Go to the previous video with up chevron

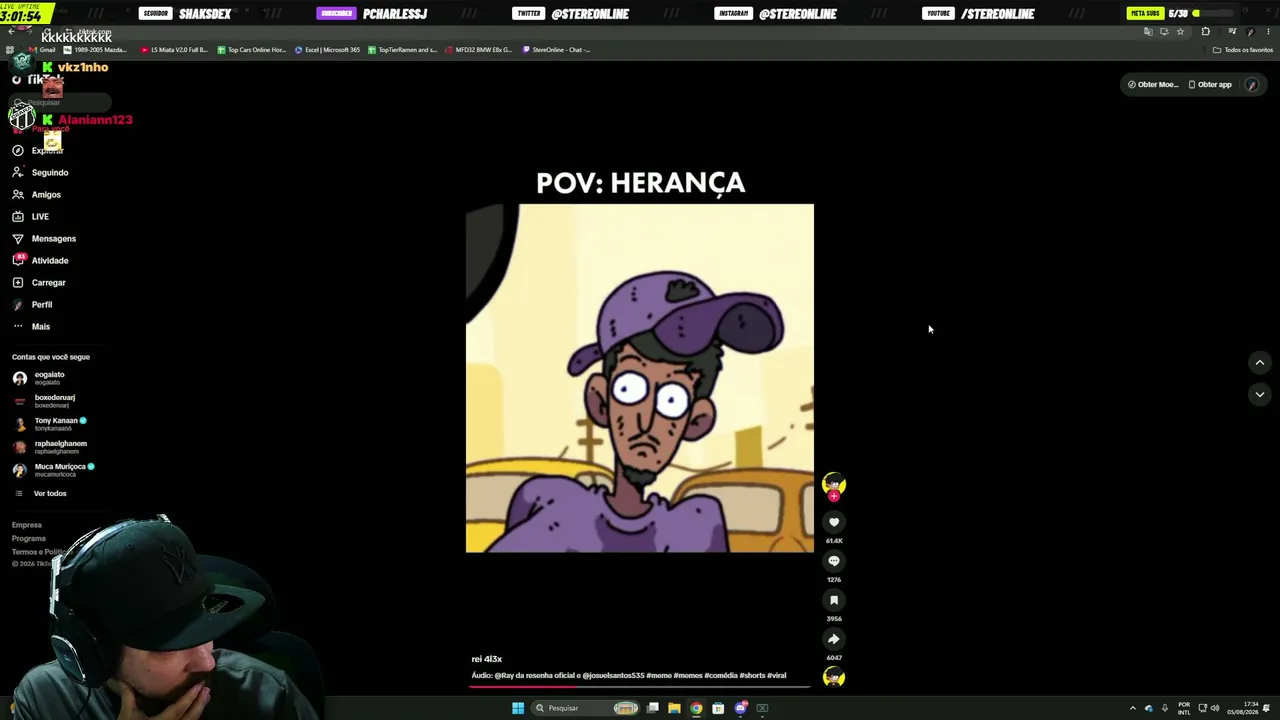[x=1260, y=362]
